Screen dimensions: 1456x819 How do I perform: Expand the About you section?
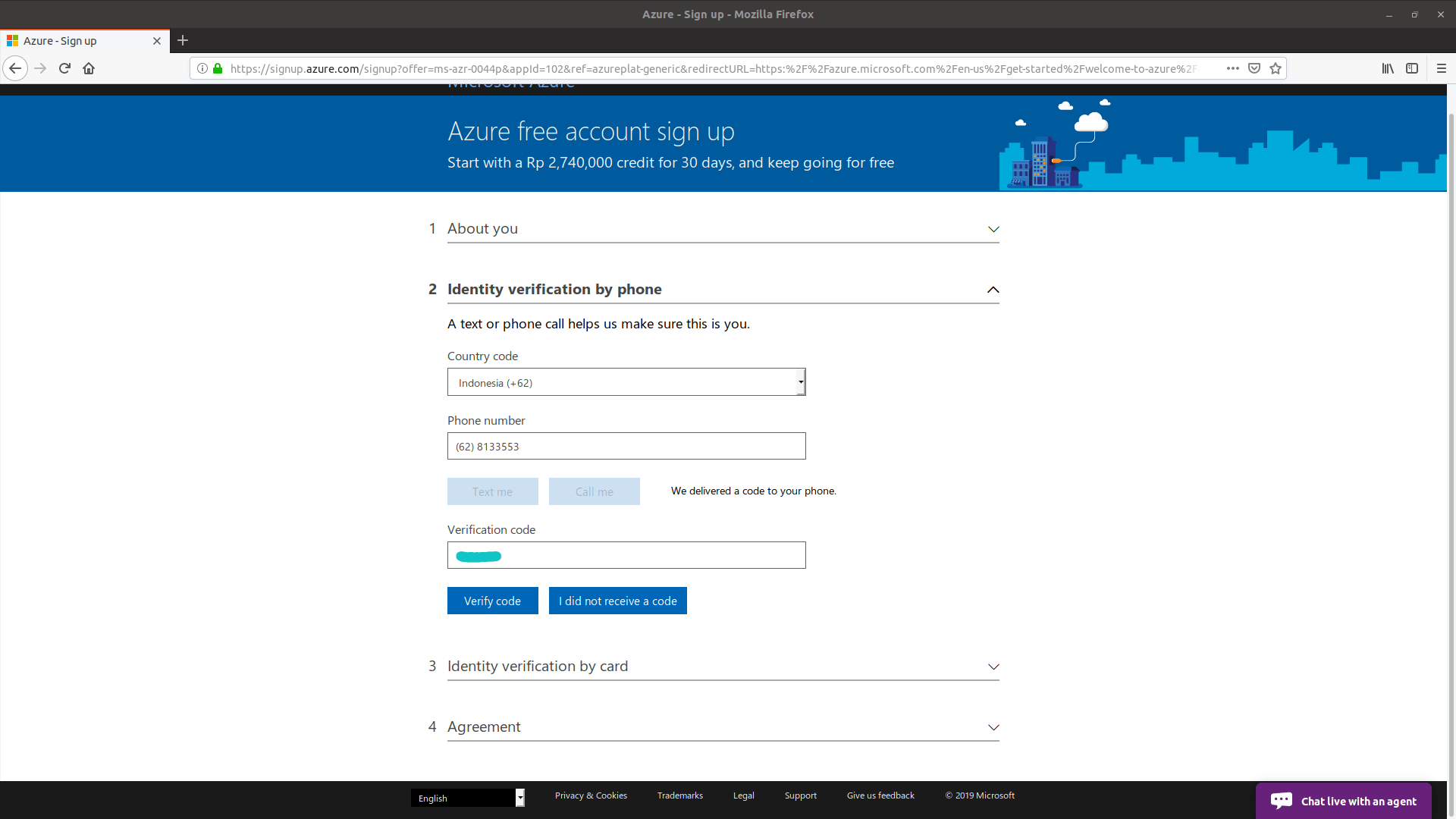tap(723, 229)
